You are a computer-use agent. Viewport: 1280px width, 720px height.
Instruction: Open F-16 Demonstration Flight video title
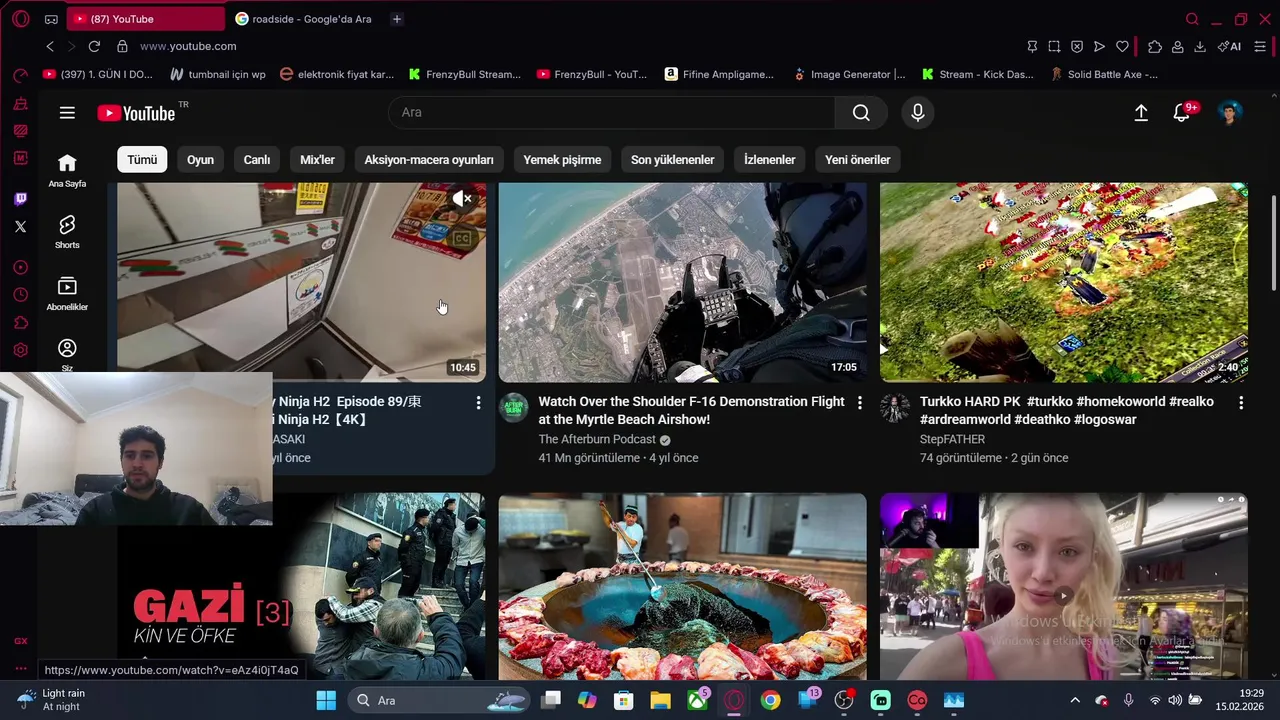[692, 411]
